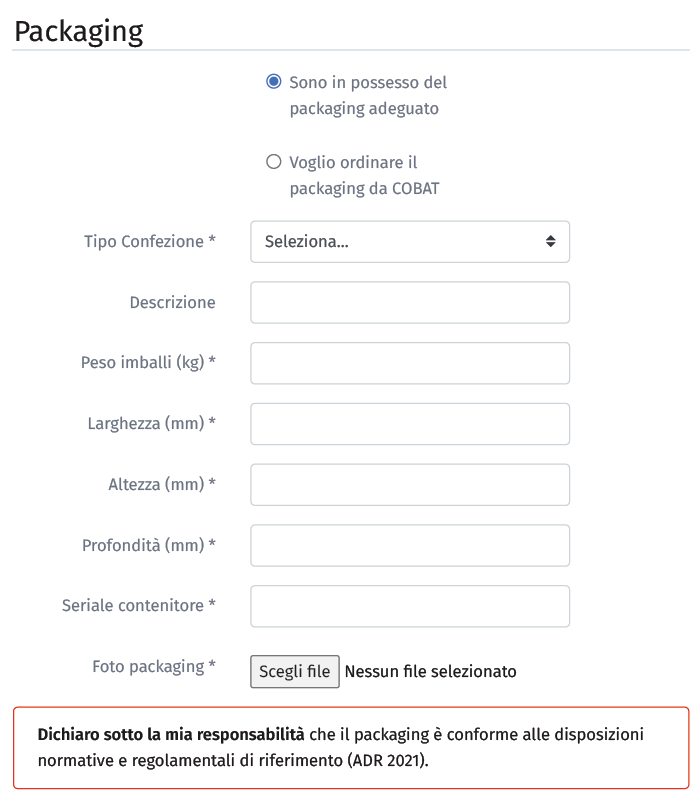Image resolution: width=696 pixels, height=796 pixels.
Task: Click the Descrizione text field
Action: 409,302
